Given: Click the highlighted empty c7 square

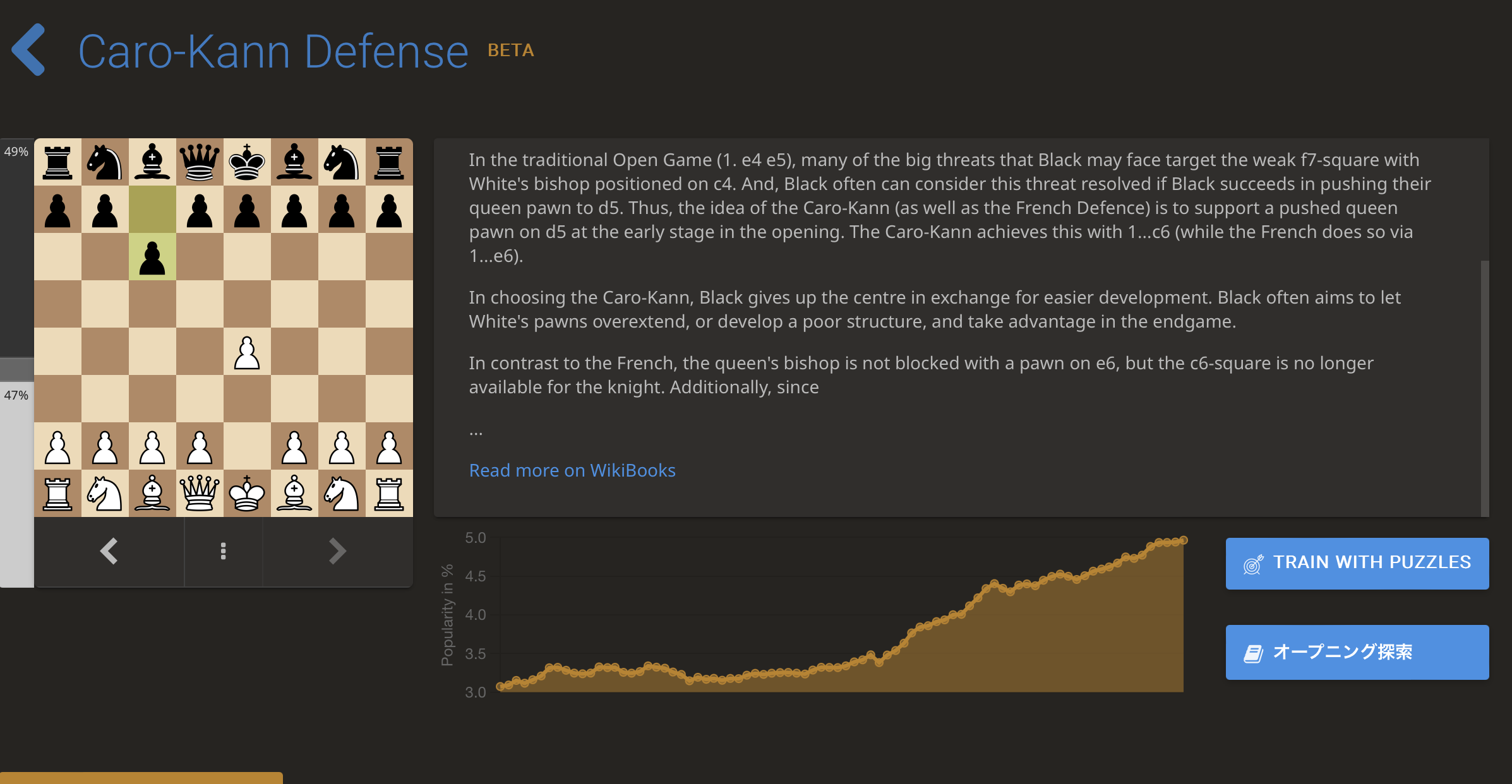Looking at the screenshot, I should (x=152, y=210).
